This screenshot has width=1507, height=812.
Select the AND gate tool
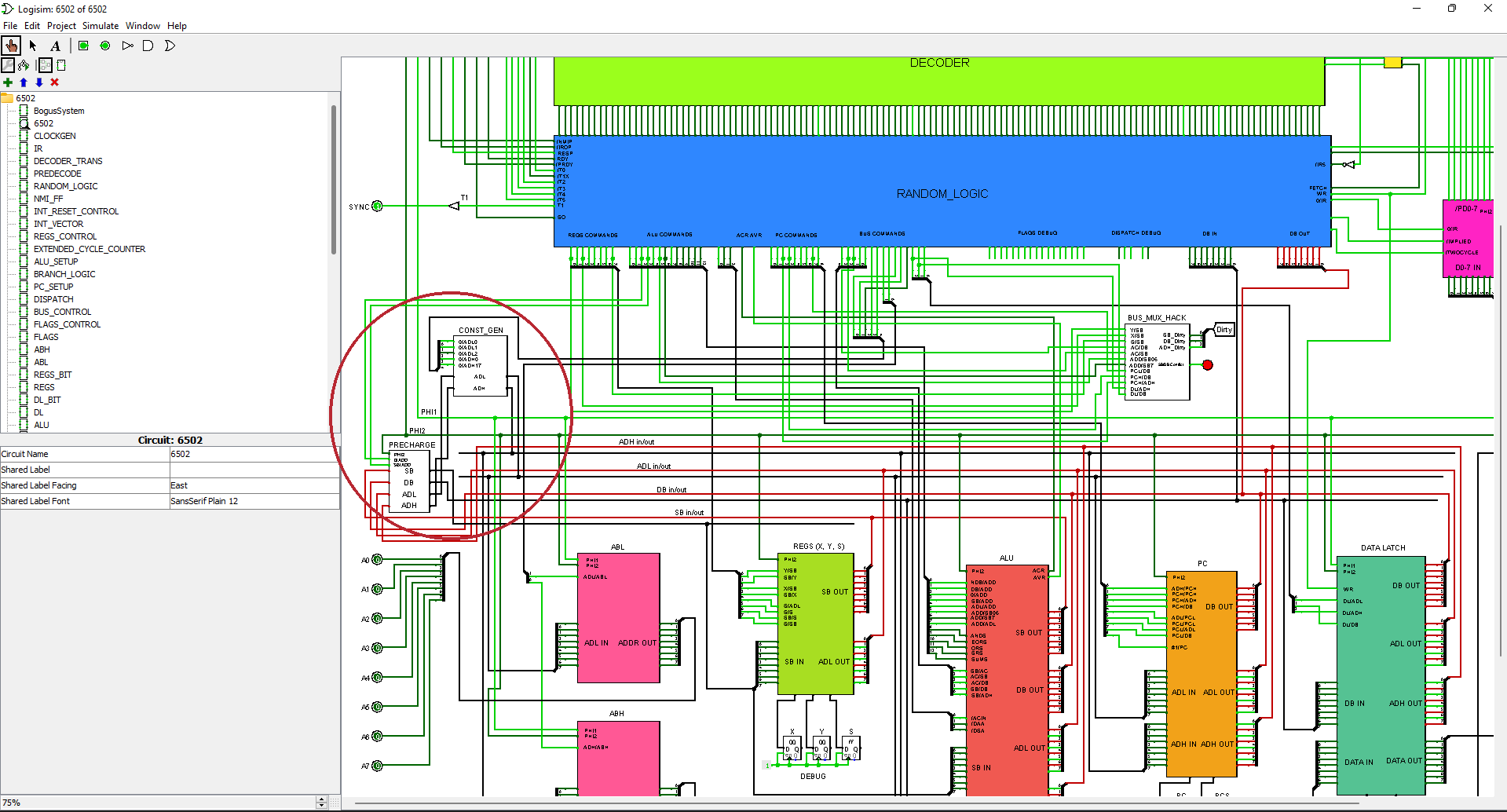pyautogui.click(x=148, y=46)
